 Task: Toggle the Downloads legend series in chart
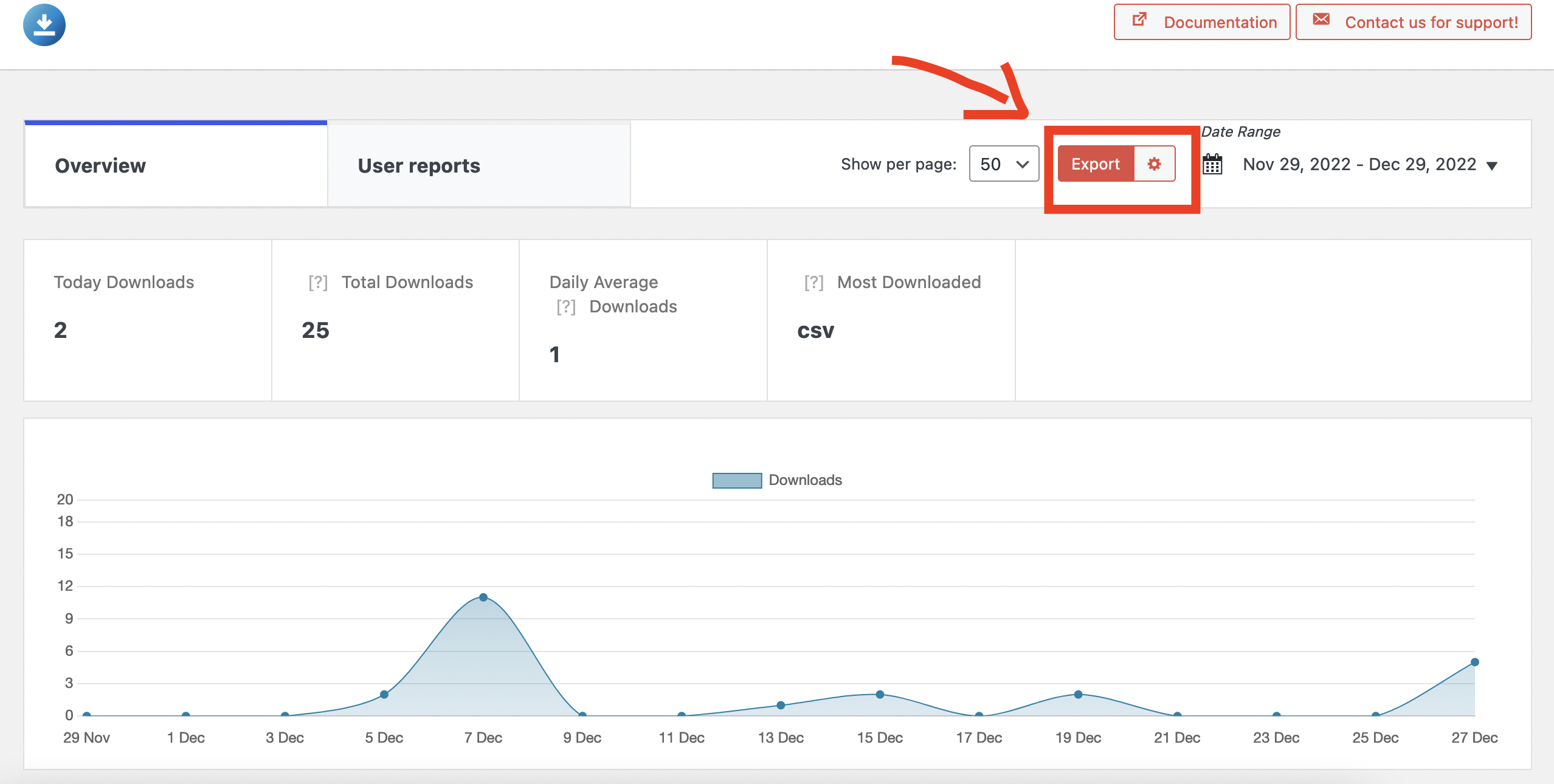coord(805,480)
